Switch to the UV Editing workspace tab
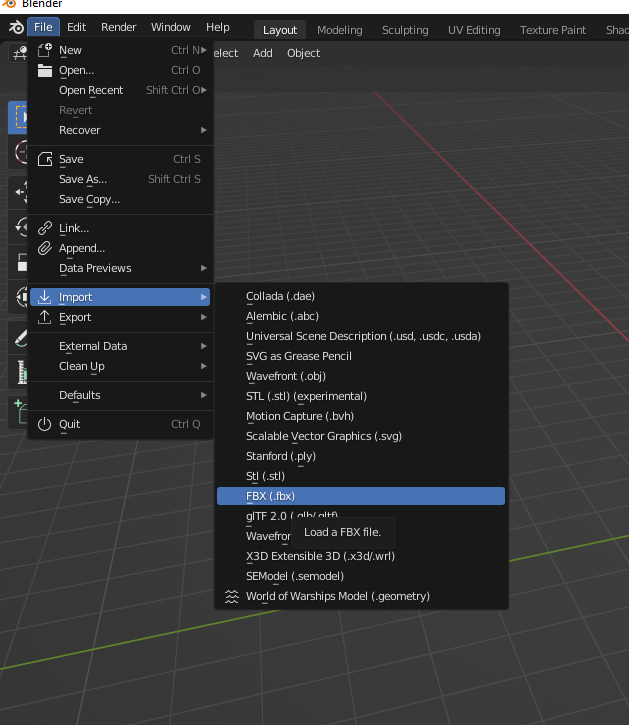The width and height of the screenshot is (629, 725). tap(474, 30)
